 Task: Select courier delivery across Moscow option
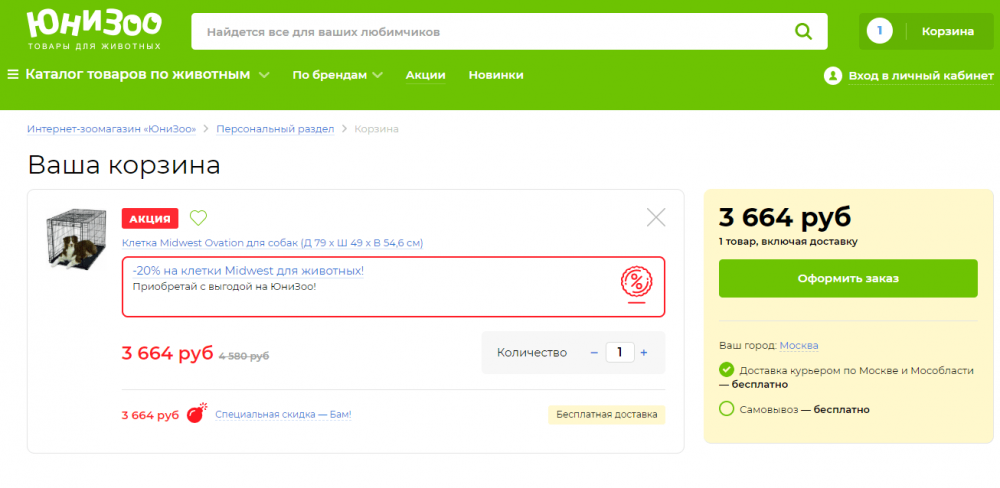click(x=727, y=370)
